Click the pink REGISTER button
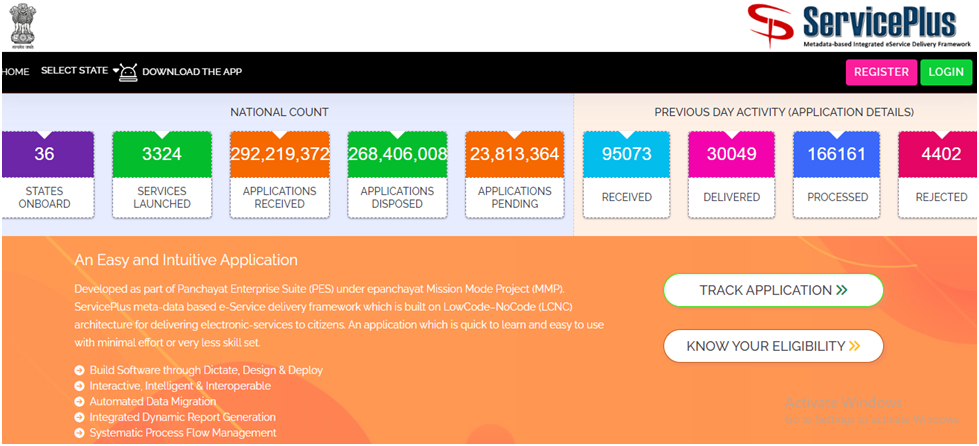This screenshot has height=446, width=979. [x=881, y=72]
